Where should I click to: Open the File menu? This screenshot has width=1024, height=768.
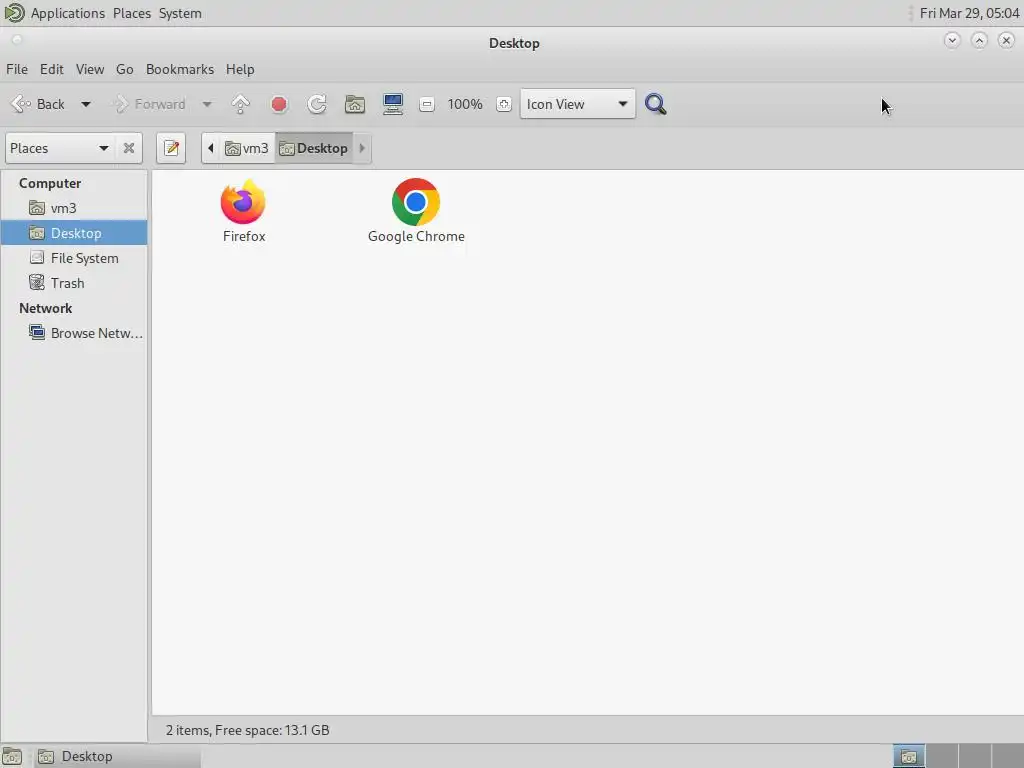click(17, 69)
